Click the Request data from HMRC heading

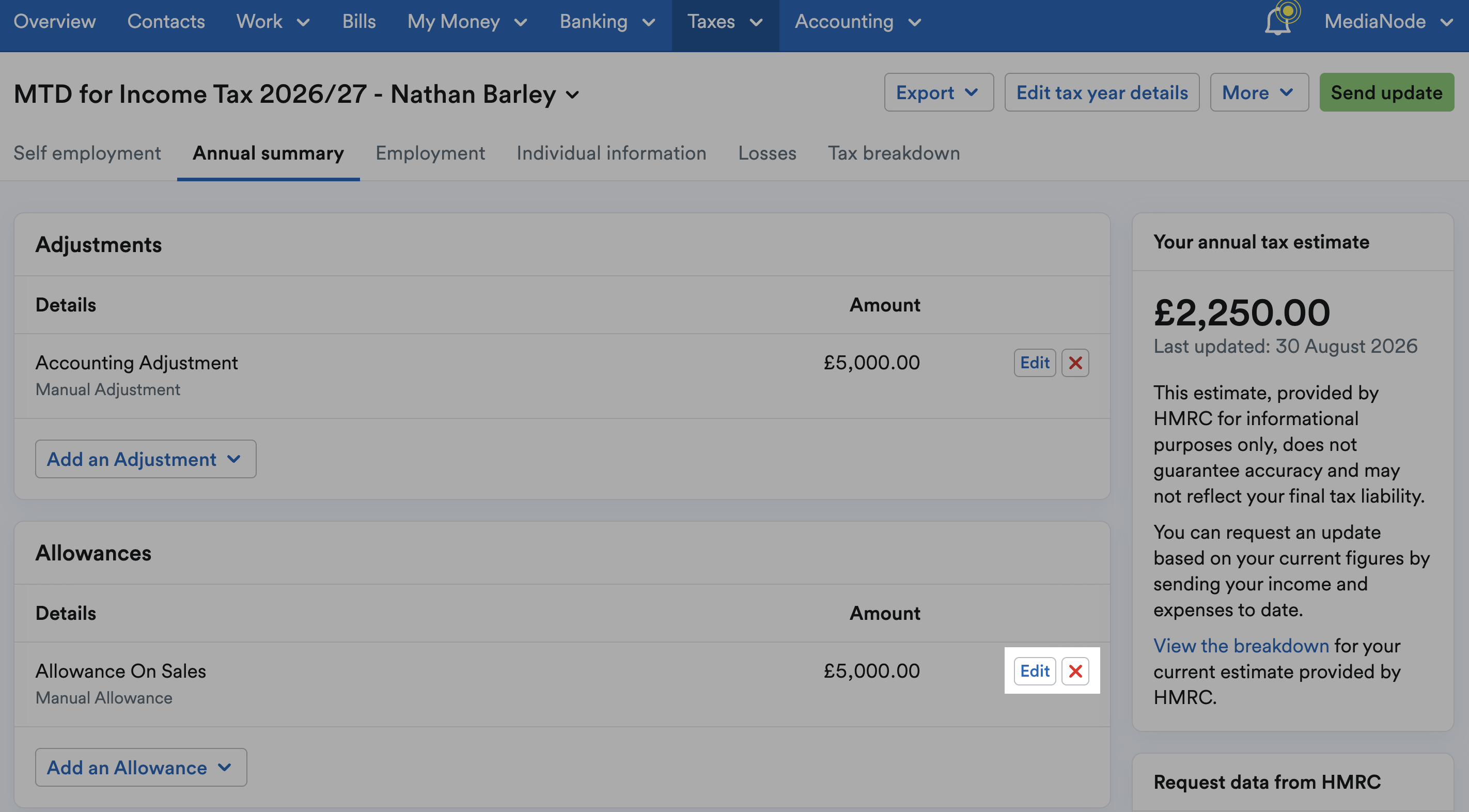tap(1267, 782)
